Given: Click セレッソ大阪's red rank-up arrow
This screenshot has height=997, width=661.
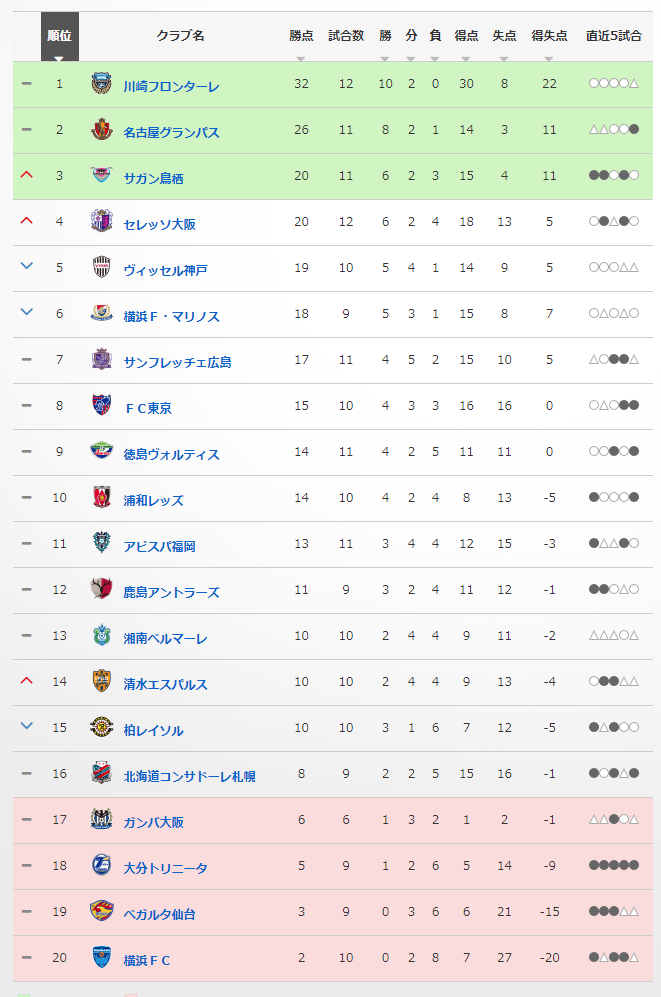Looking at the screenshot, I should (26, 221).
